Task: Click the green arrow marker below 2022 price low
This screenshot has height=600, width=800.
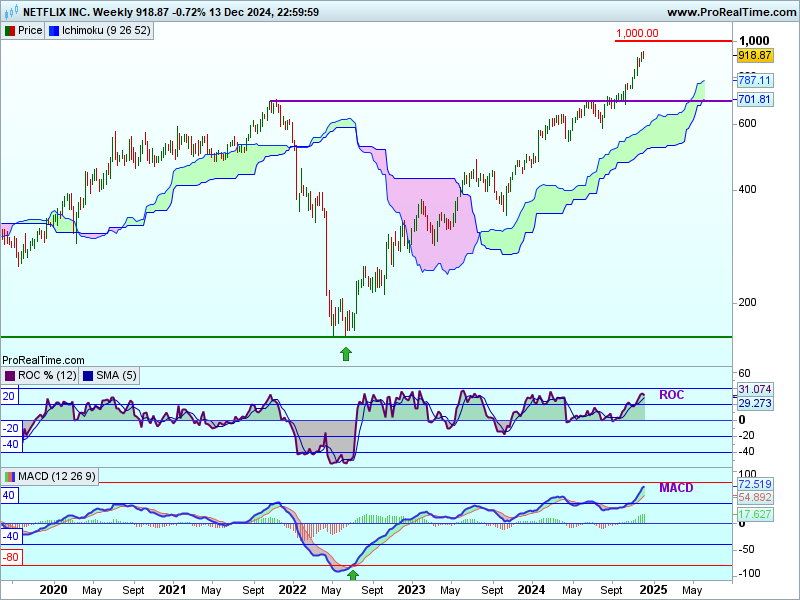Action: tap(346, 353)
